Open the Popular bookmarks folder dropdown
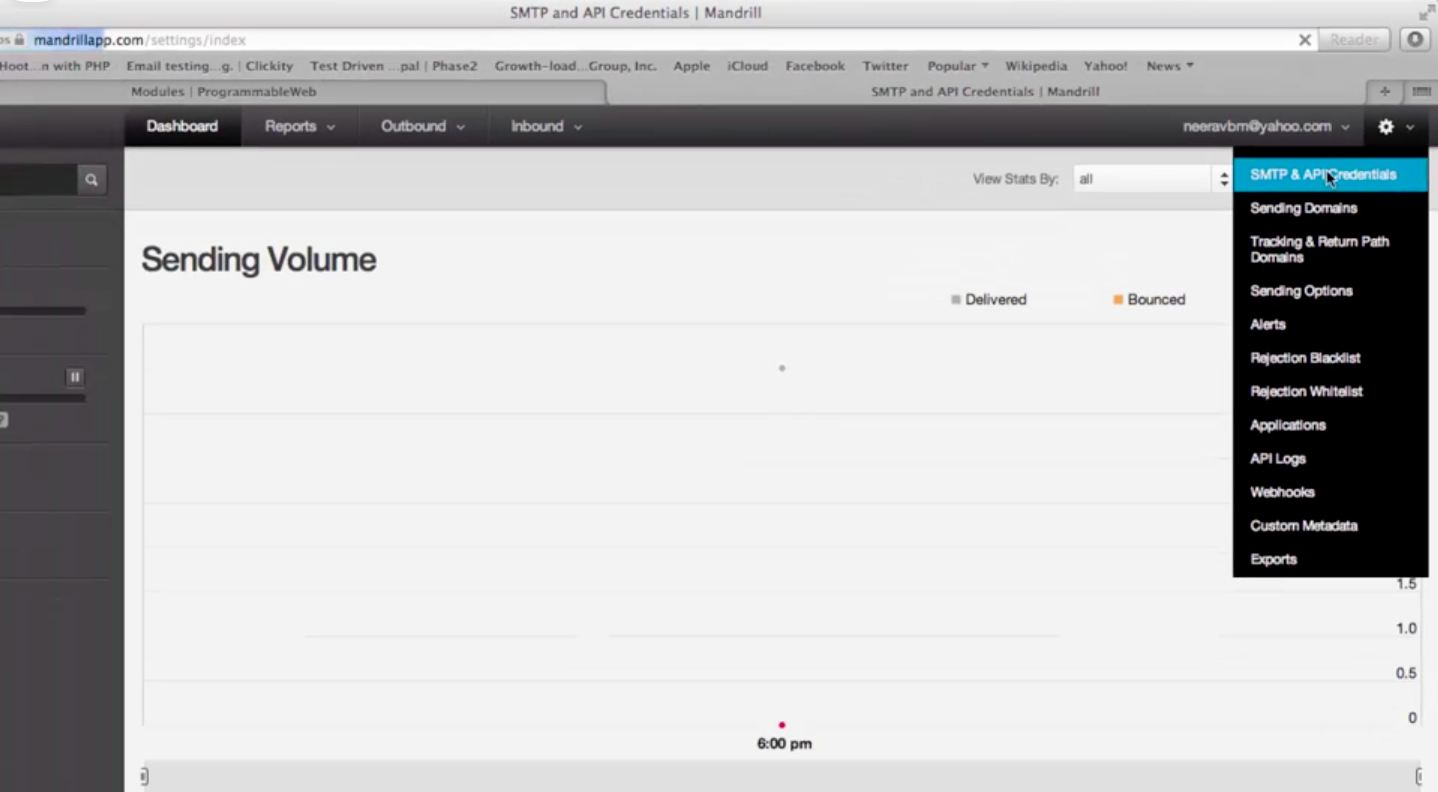 (958, 66)
